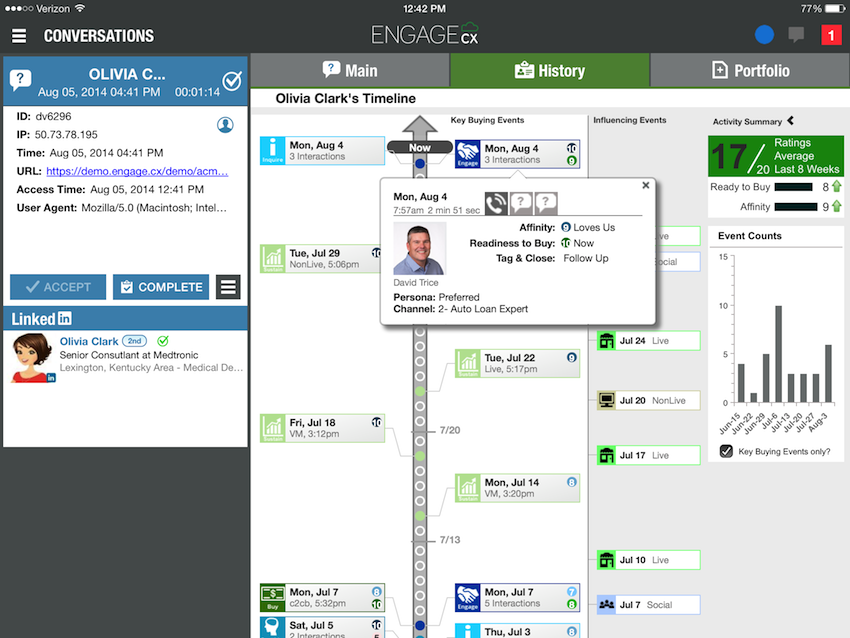850x638 pixels.
Task: Tap the tallest bar in Event Counts chart
Action: click(778, 354)
